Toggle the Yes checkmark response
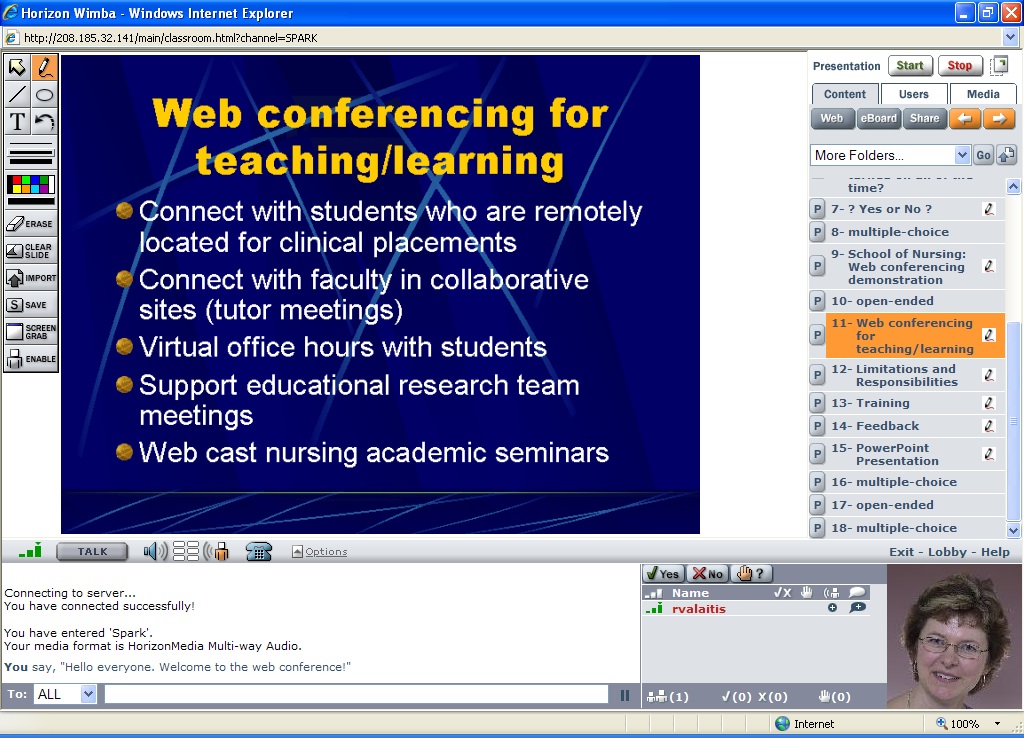This screenshot has width=1024, height=738. pos(662,573)
